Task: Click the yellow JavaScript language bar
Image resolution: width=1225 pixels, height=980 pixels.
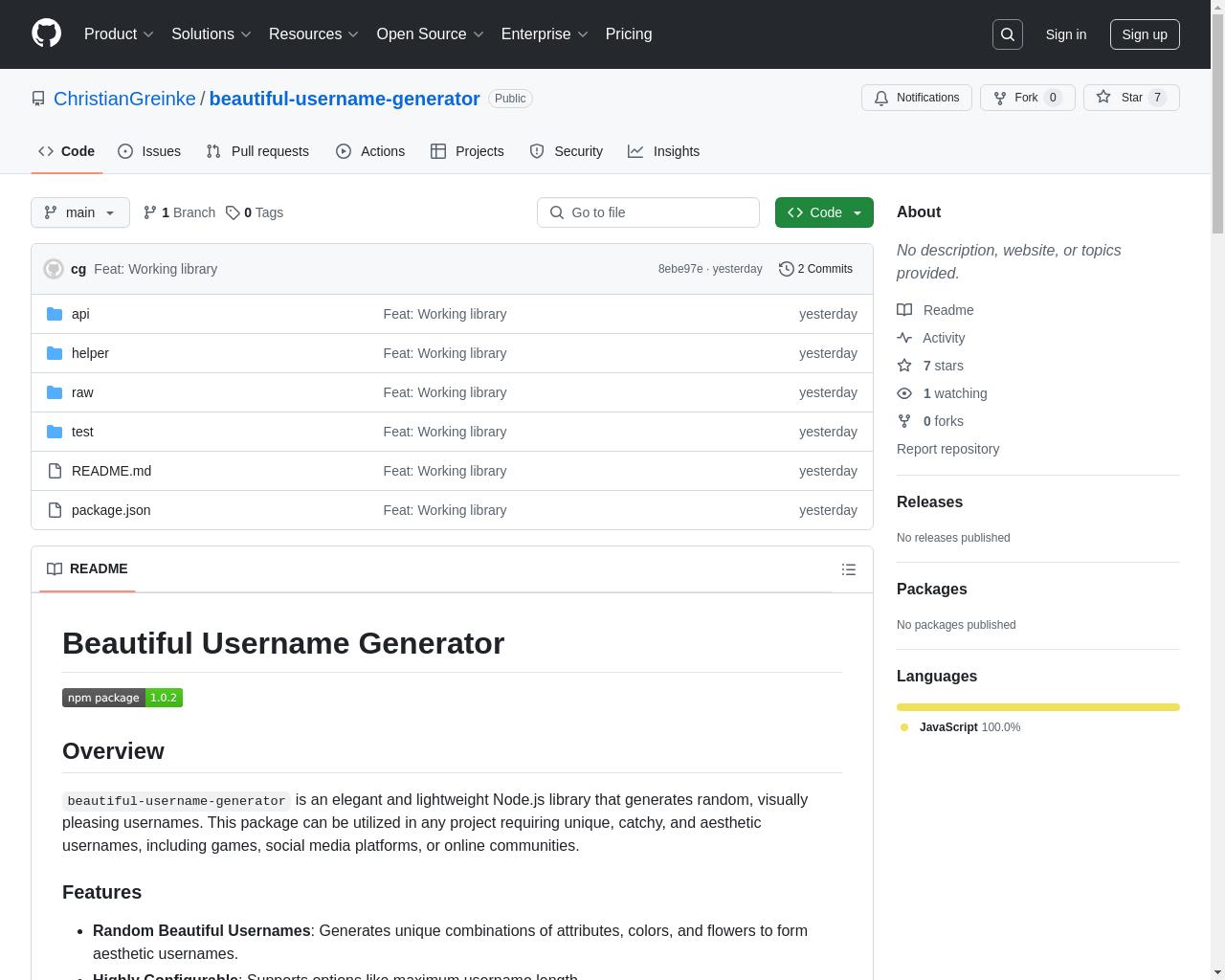Action: point(1038,707)
